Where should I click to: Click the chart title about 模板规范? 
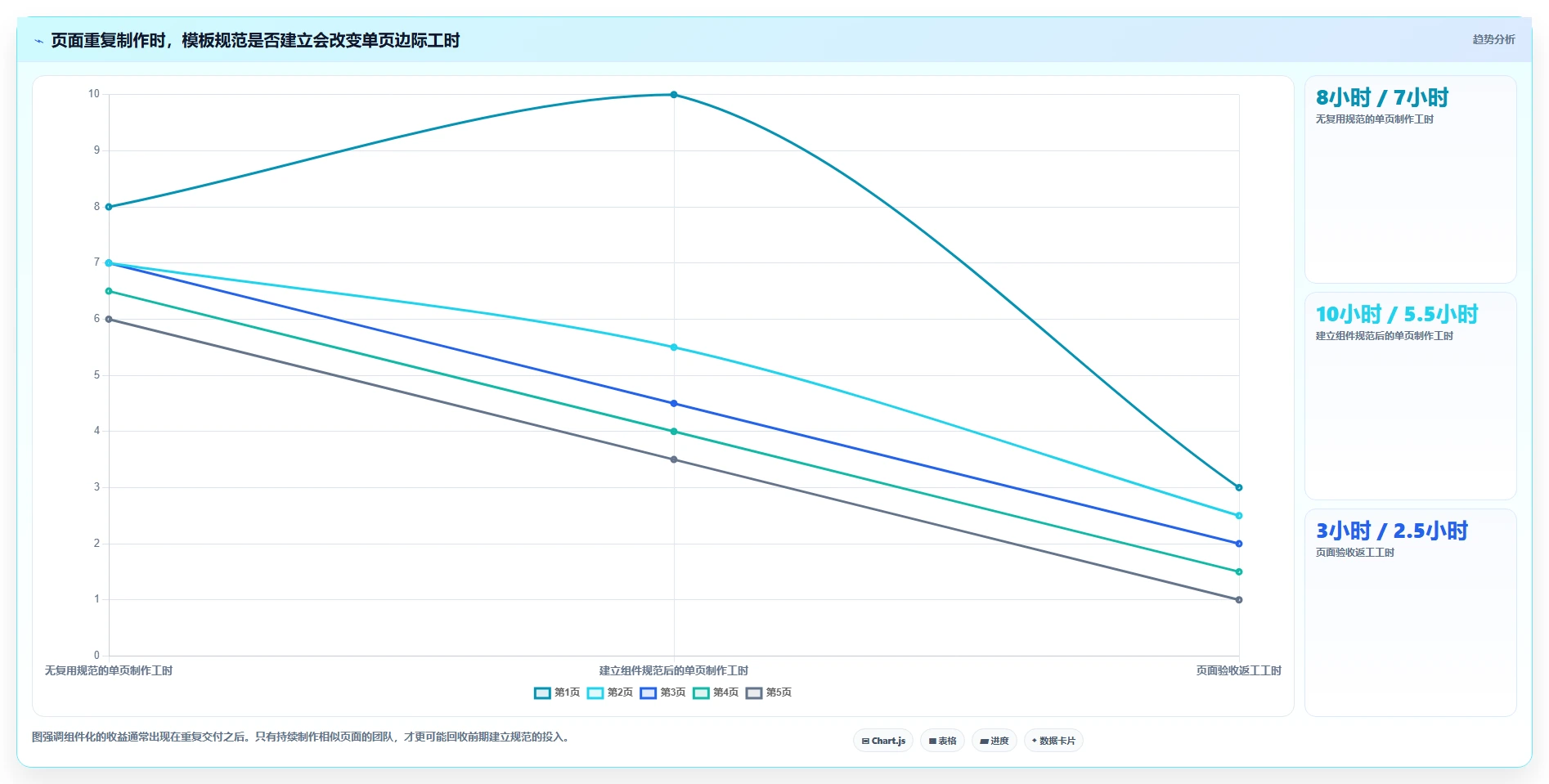click(255, 41)
